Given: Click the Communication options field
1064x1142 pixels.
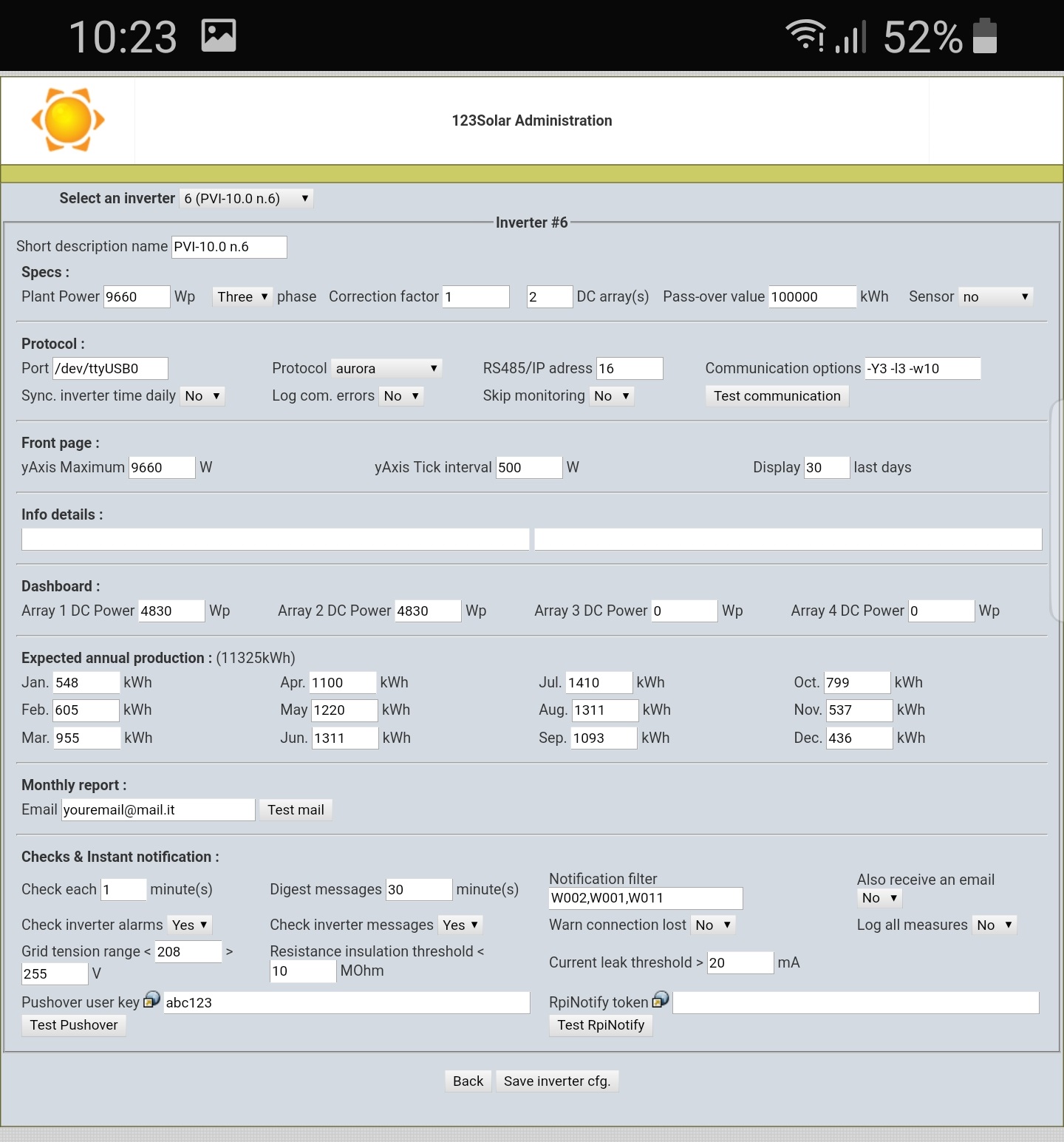Looking at the screenshot, I should tap(923, 368).
